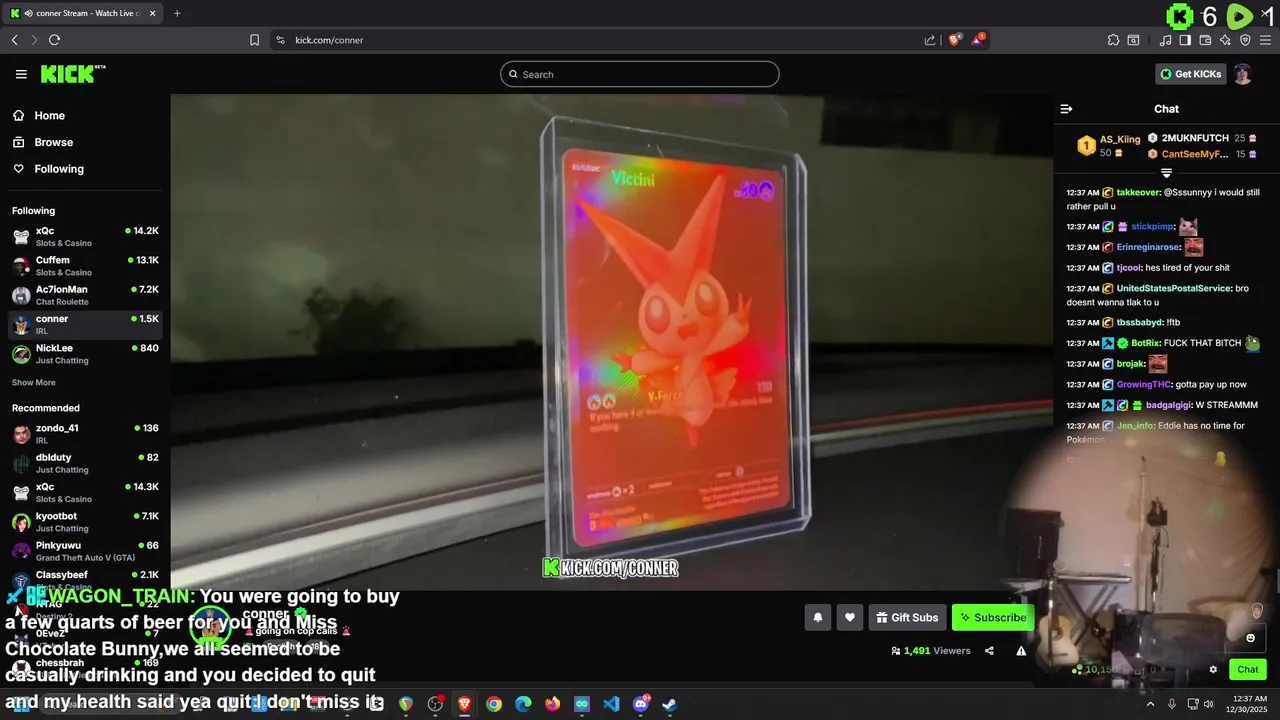Open Pinkyuwu recommended channel
The width and height of the screenshot is (1280, 720).
pyautogui.click(x=85, y=551)
